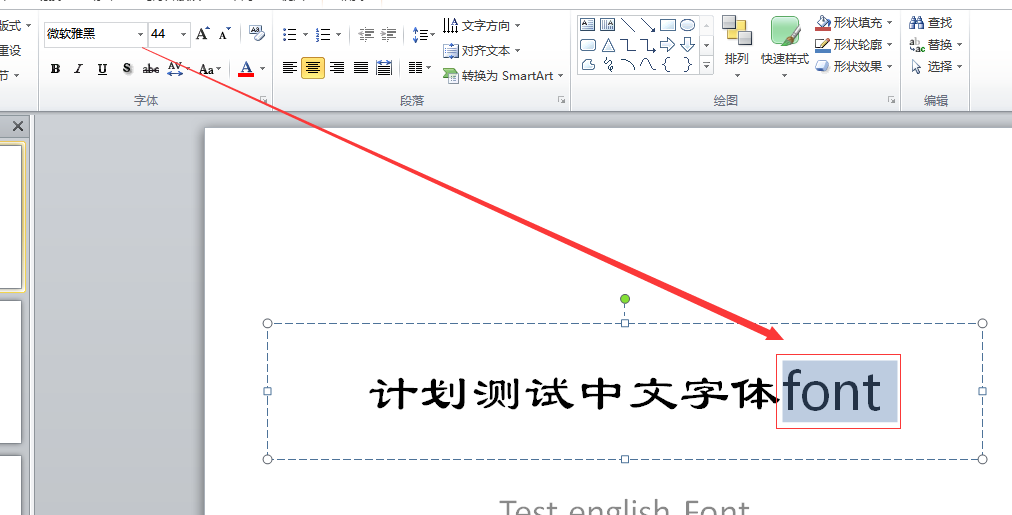Image resolution: width=1012 pixels, height=515 pixels.
Task: Open font color dropdown arrow
Action: [263, 69]
